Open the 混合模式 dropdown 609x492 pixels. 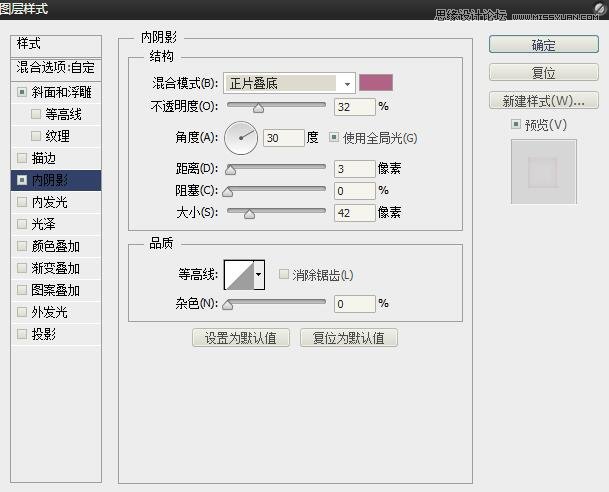click(289, 83)
